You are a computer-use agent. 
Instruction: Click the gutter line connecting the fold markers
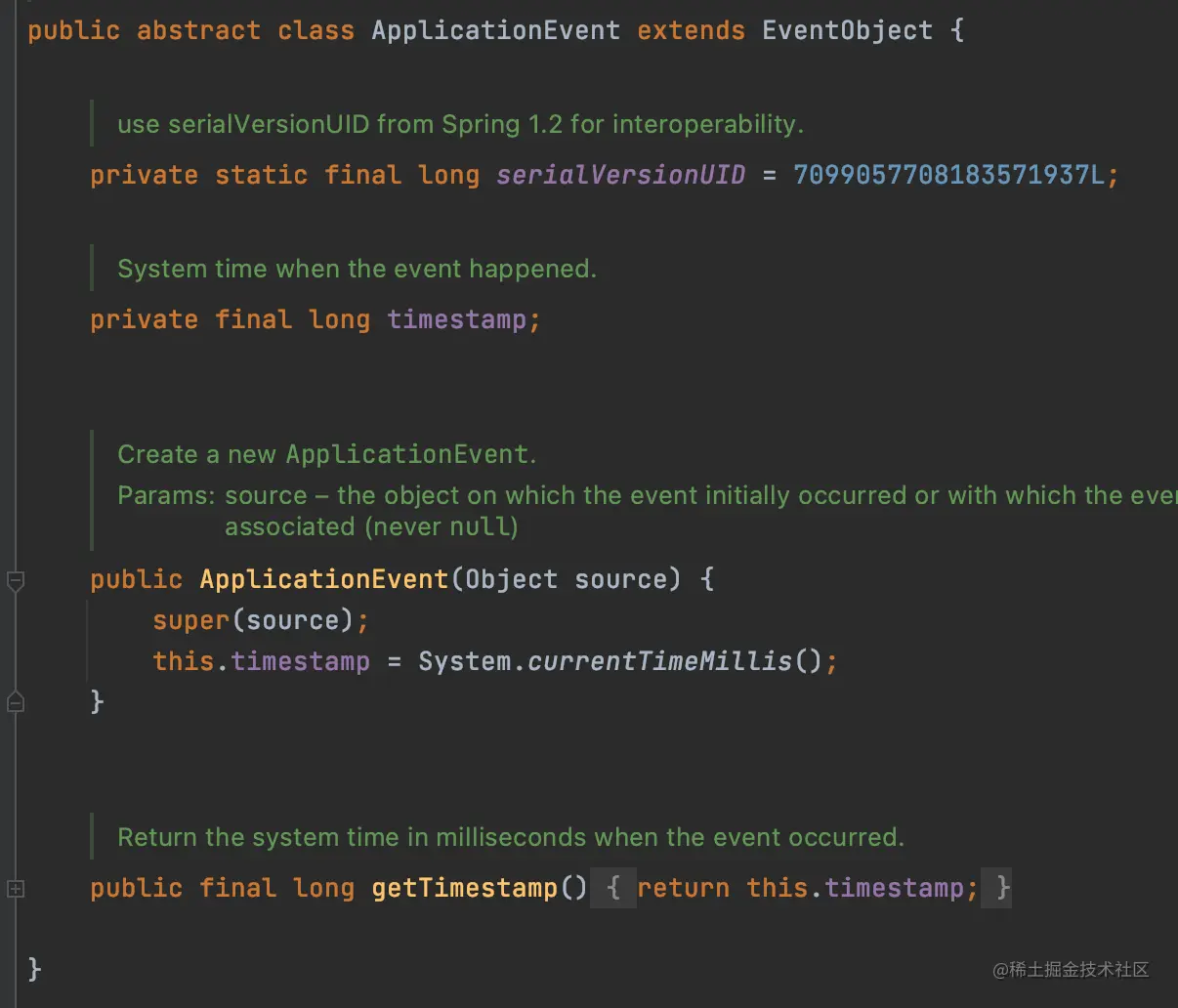click(x=15, y=642)
